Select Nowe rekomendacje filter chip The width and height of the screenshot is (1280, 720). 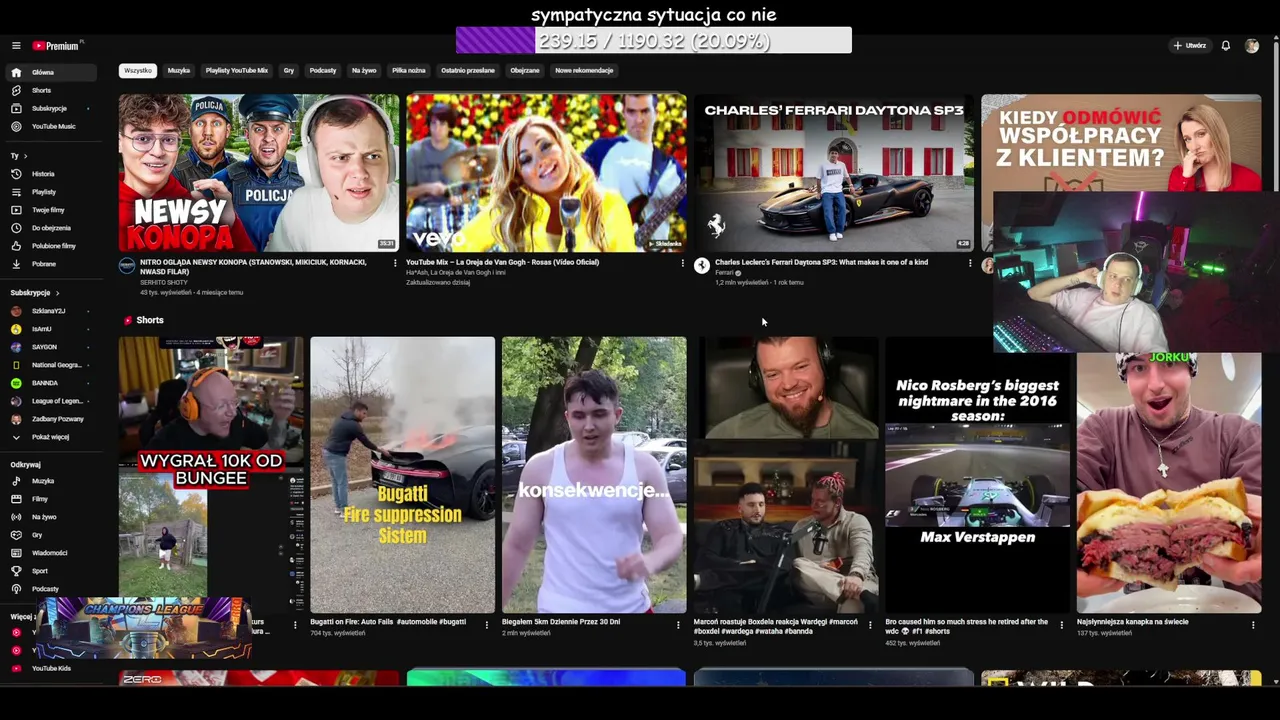(585, 71)
